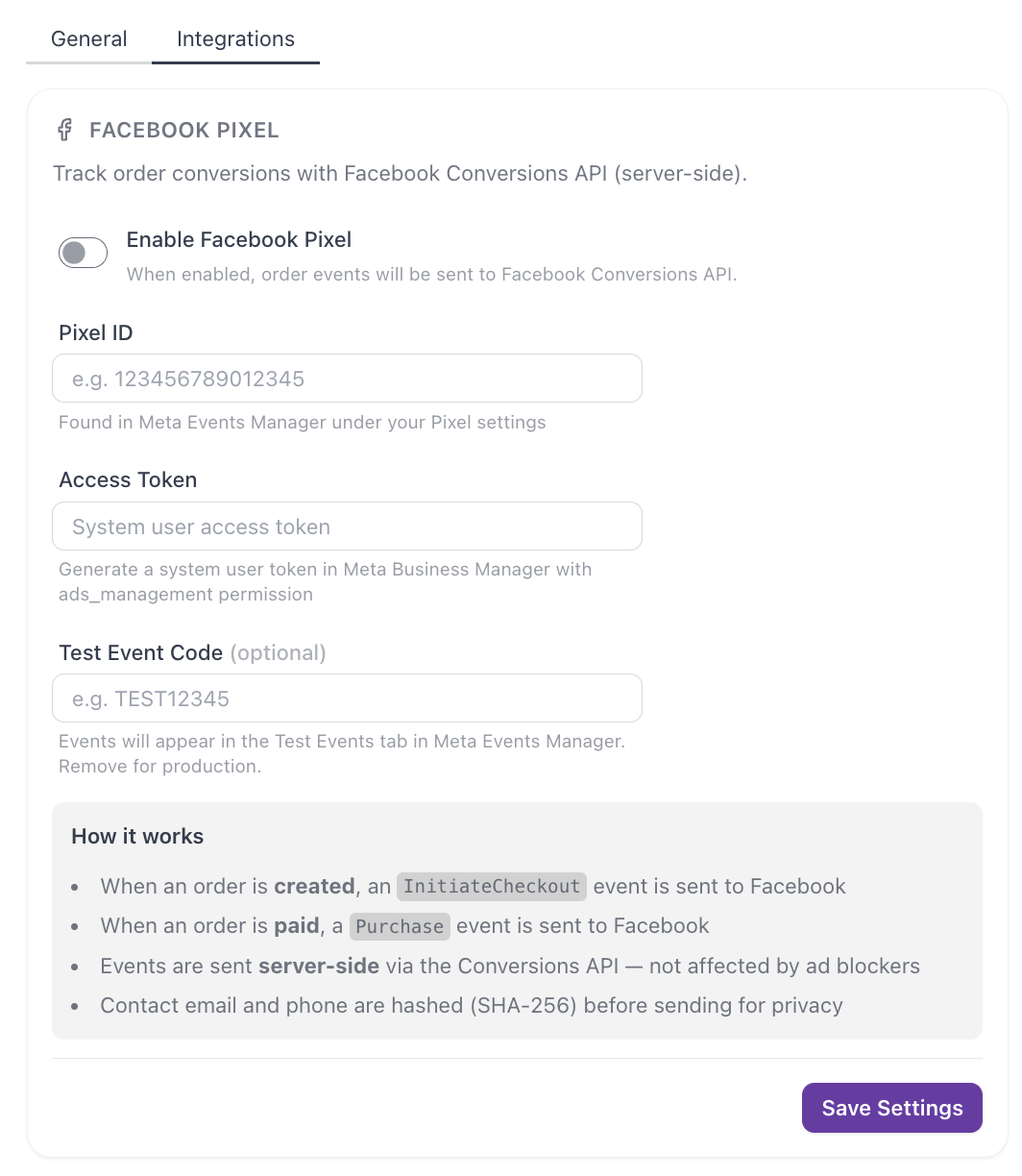Select the Test Event Code input box

[x=347, y=698]
